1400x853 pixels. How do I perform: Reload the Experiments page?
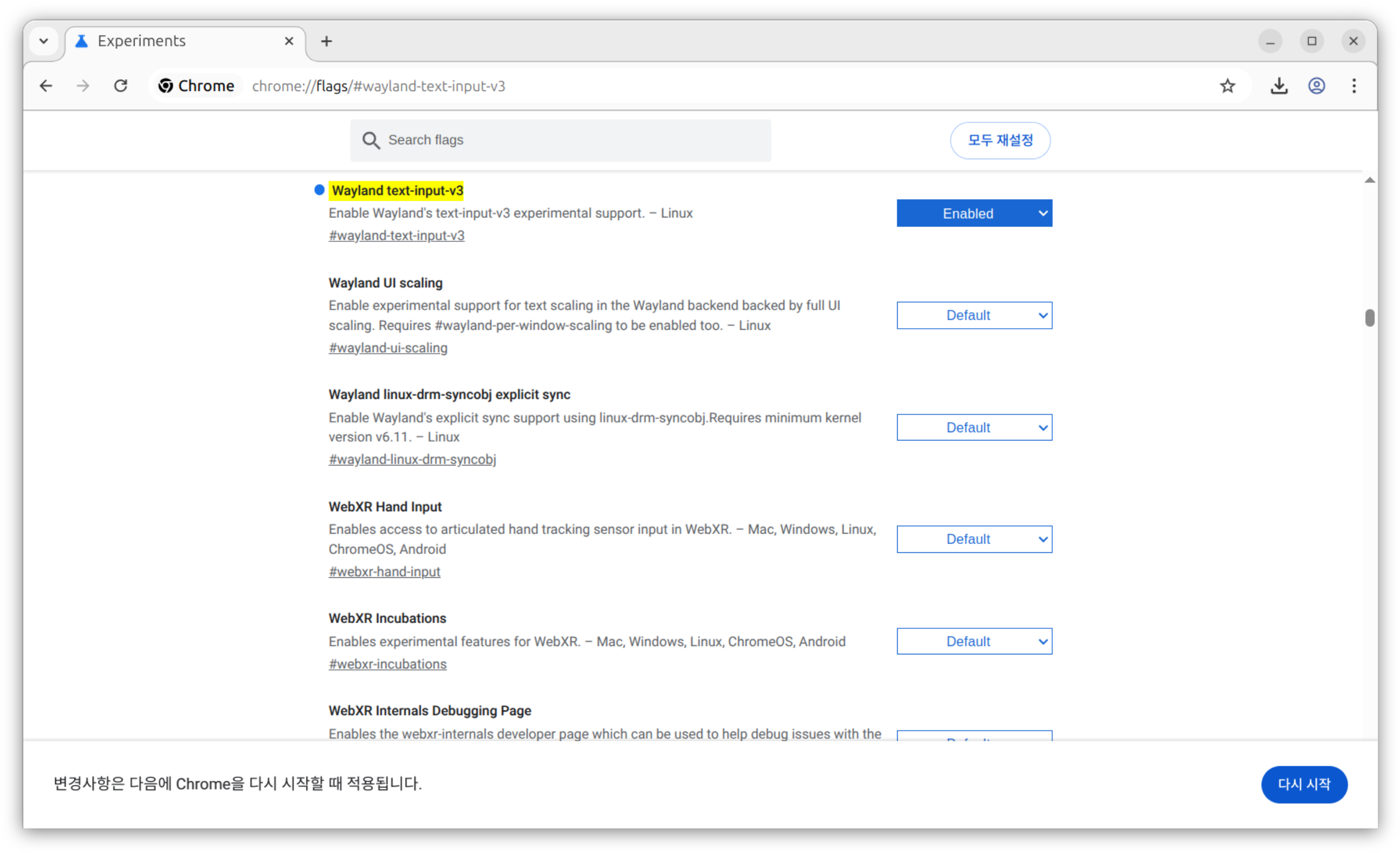point(121,86)
